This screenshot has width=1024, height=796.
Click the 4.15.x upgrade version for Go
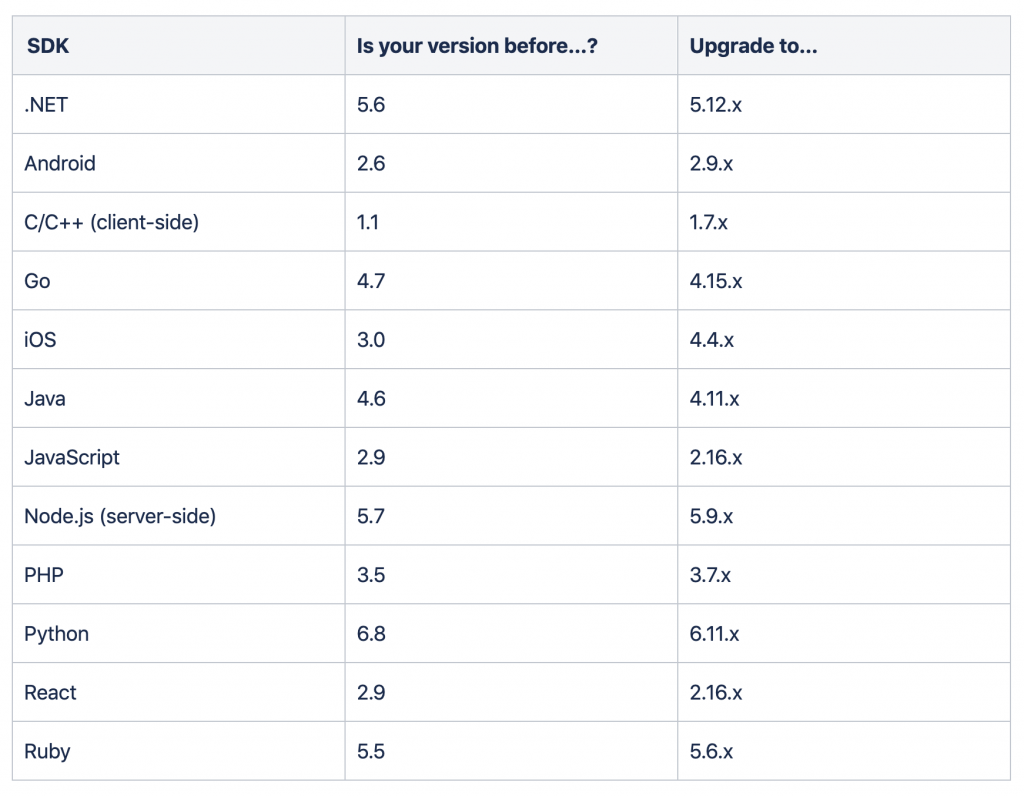pos(715,281)
